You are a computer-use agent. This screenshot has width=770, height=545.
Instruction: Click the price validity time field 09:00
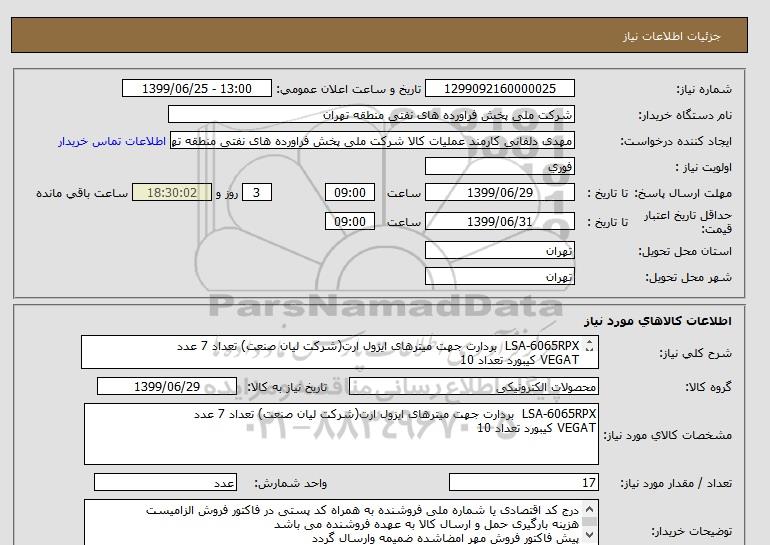350,221
